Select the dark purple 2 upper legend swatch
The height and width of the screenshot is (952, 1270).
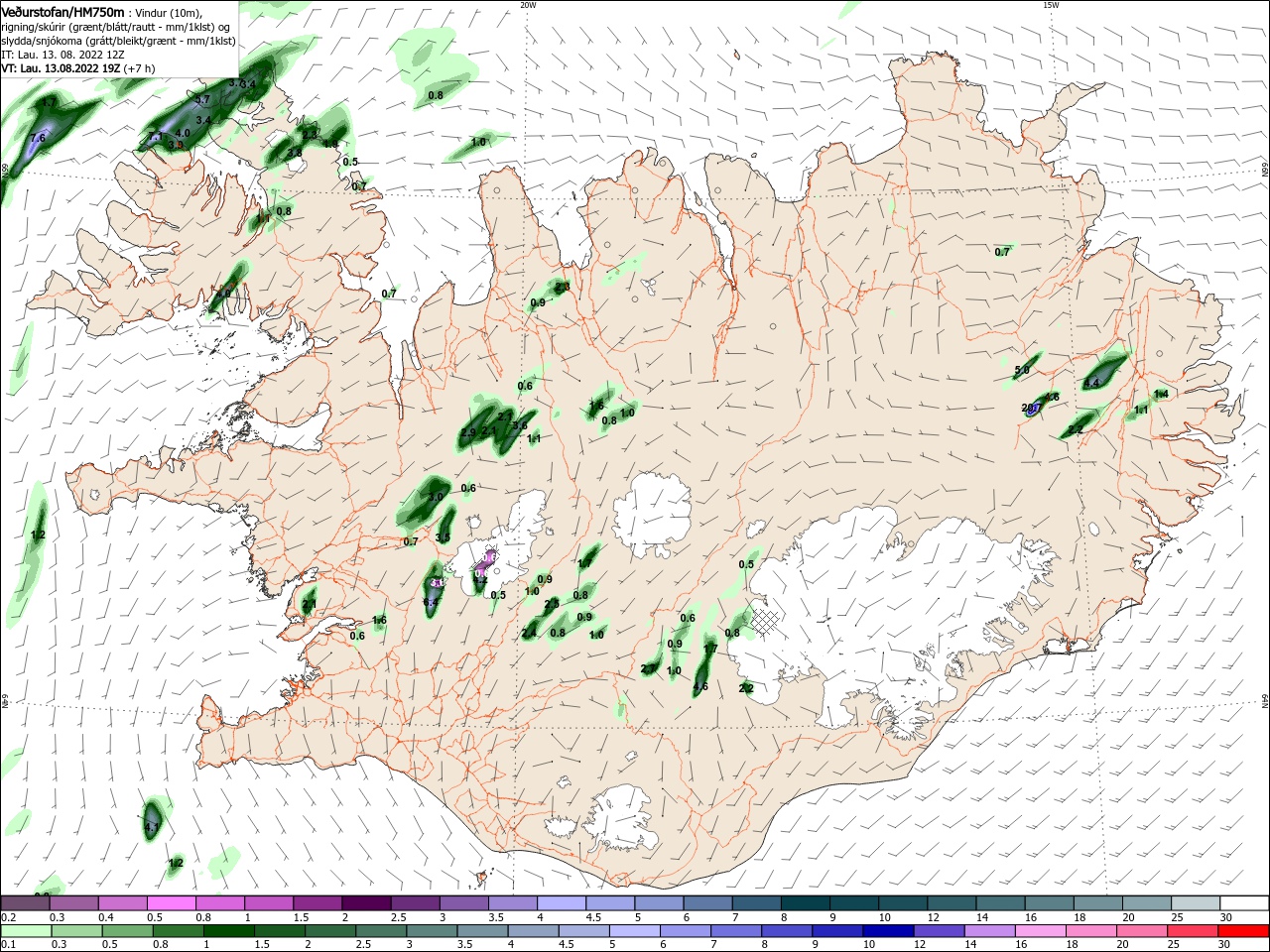[365, 903]
